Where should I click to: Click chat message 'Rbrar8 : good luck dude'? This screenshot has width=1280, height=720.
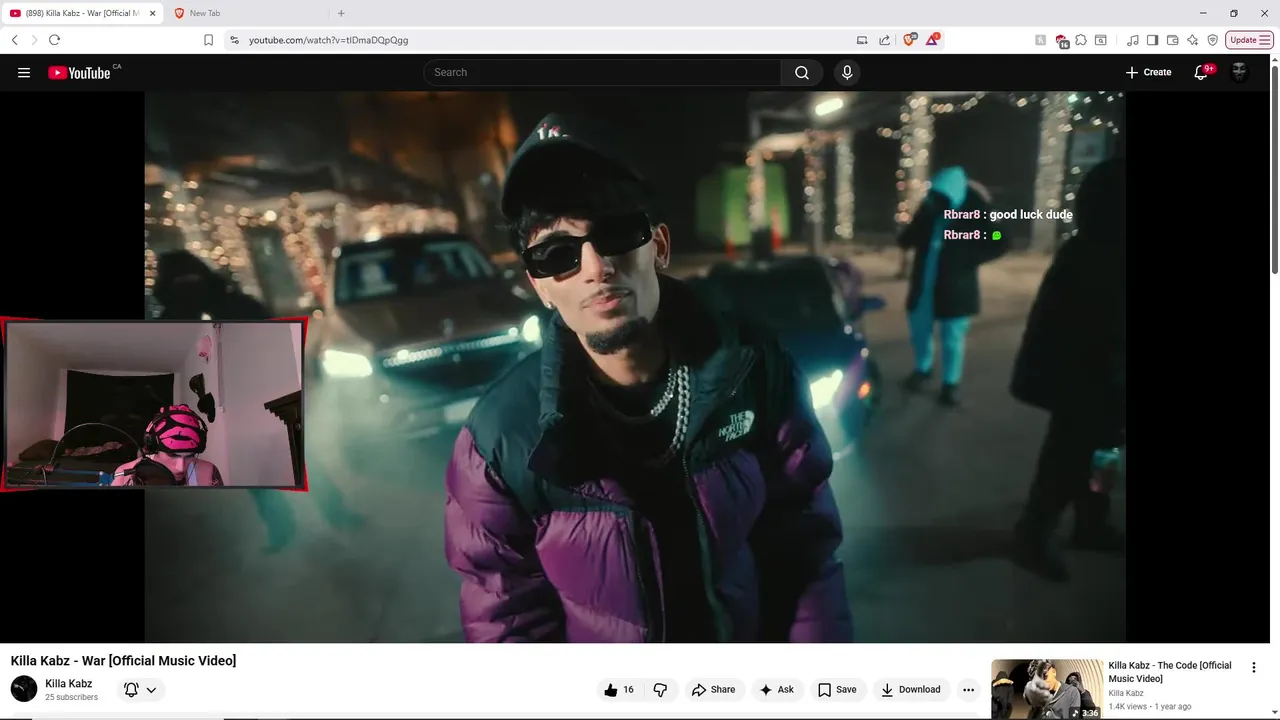[1008, 214]
